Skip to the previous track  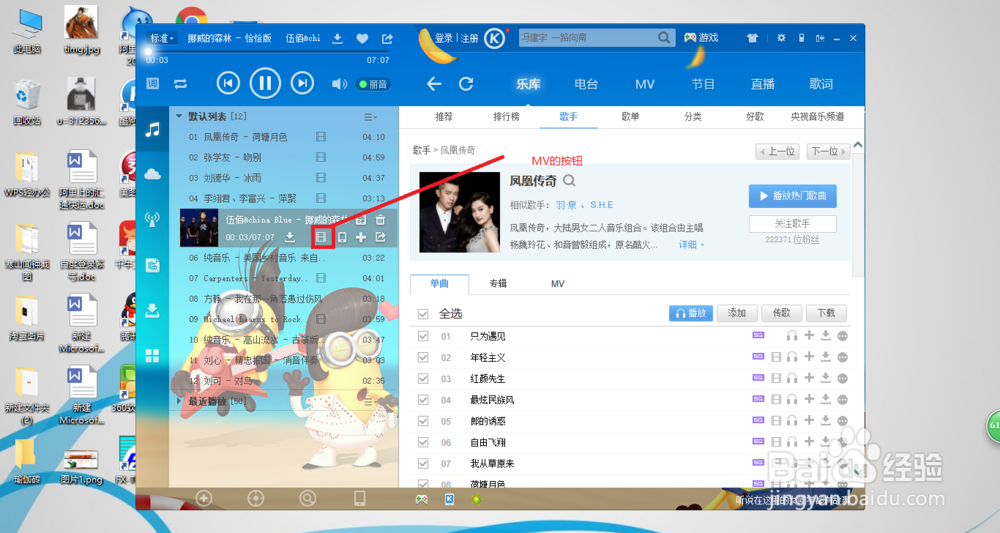tap(228, 84)
